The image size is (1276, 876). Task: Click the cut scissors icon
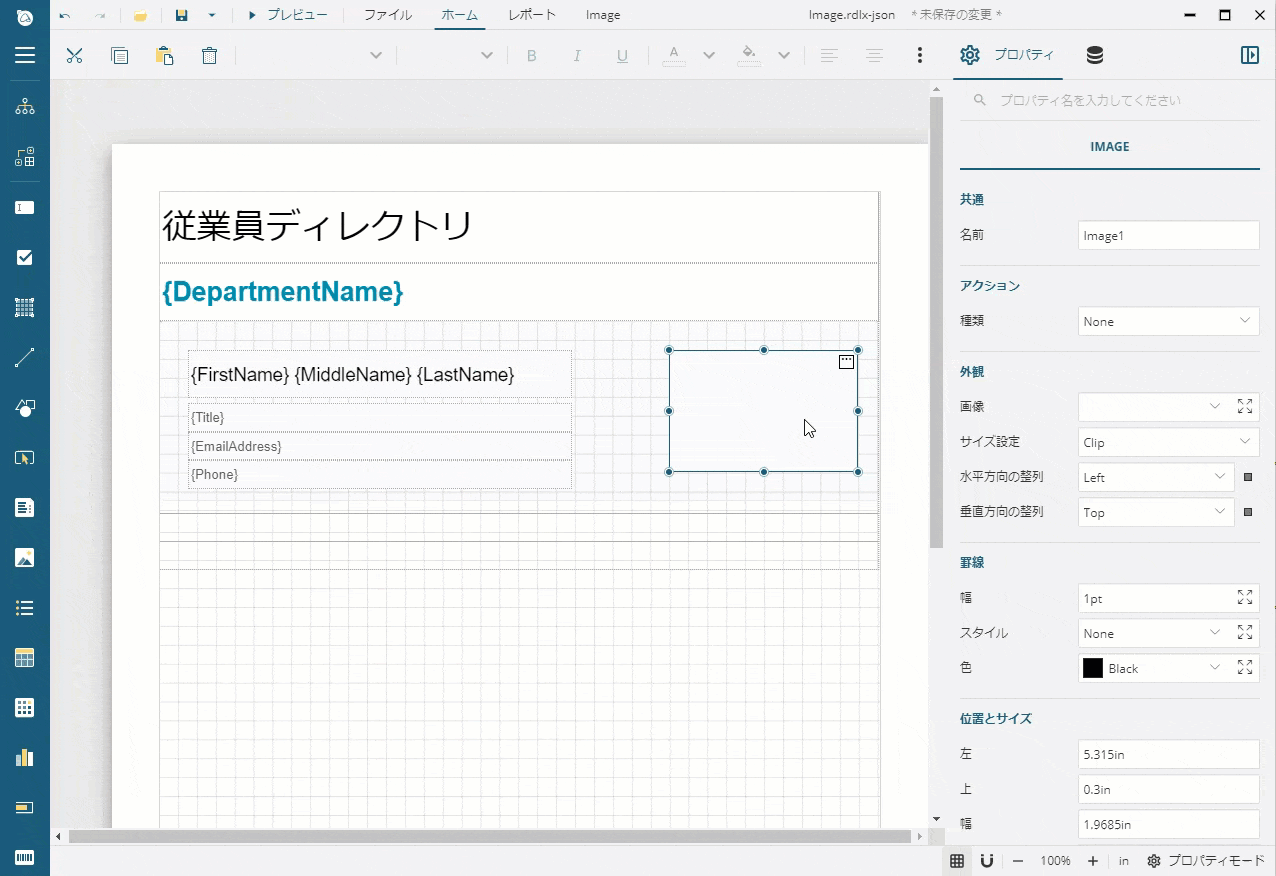[74, 56]
